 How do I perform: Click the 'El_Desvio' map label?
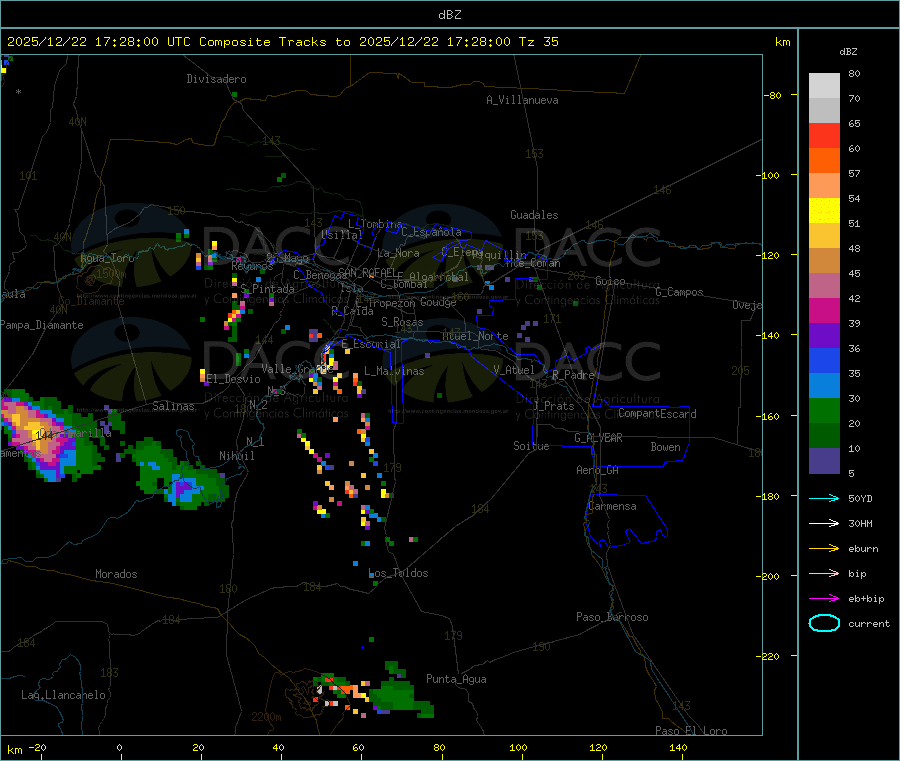pos(233,379)
